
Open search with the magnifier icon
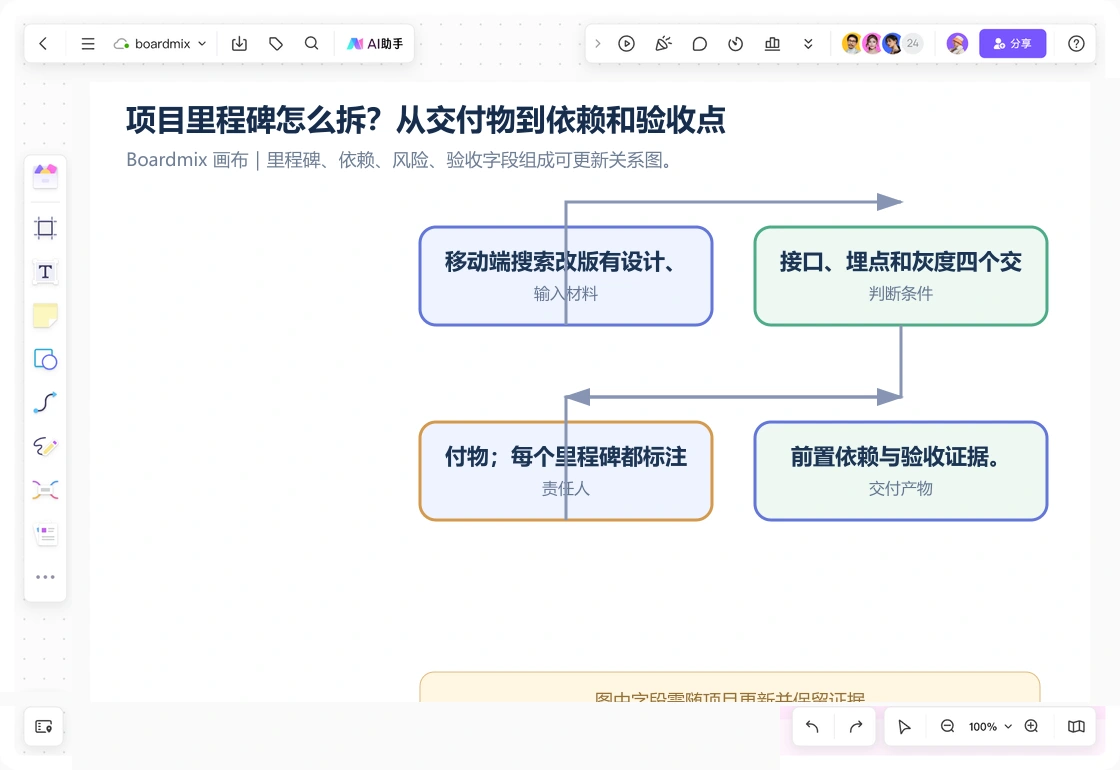[311, 44]
